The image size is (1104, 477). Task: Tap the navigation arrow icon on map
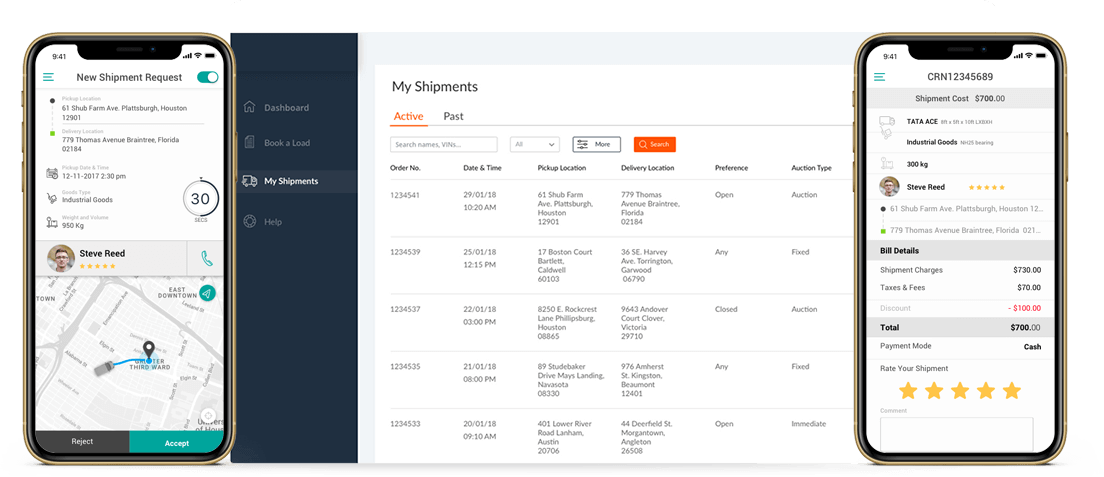point(207,293)
